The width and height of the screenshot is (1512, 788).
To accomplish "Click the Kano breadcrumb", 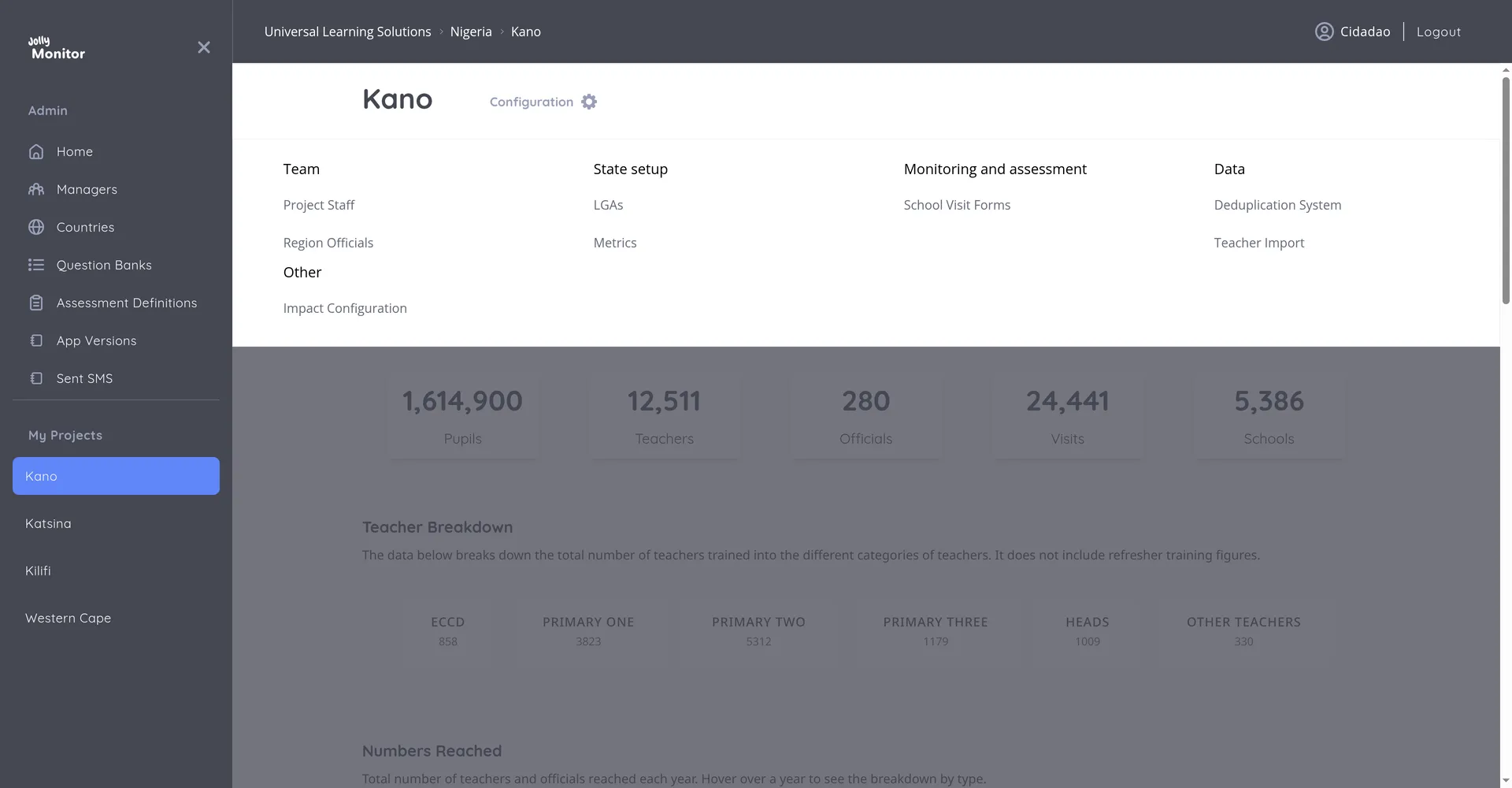I will [526, 32].
